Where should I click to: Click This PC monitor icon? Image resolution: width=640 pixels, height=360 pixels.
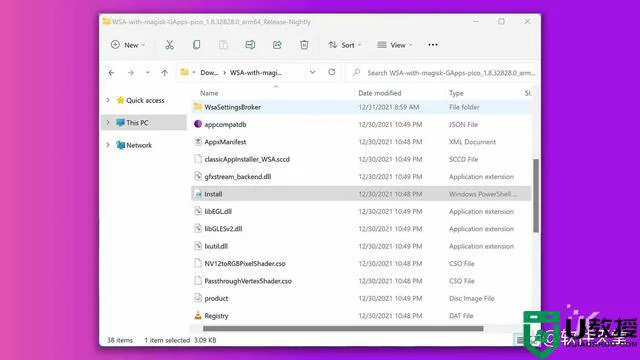tap(120, 122)
